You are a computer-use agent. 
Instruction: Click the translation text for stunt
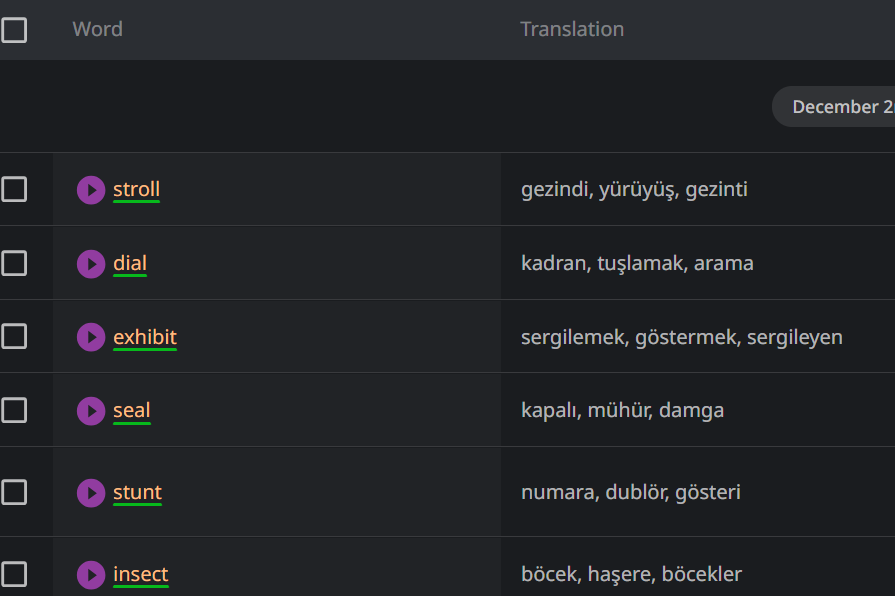click(630, 492)
